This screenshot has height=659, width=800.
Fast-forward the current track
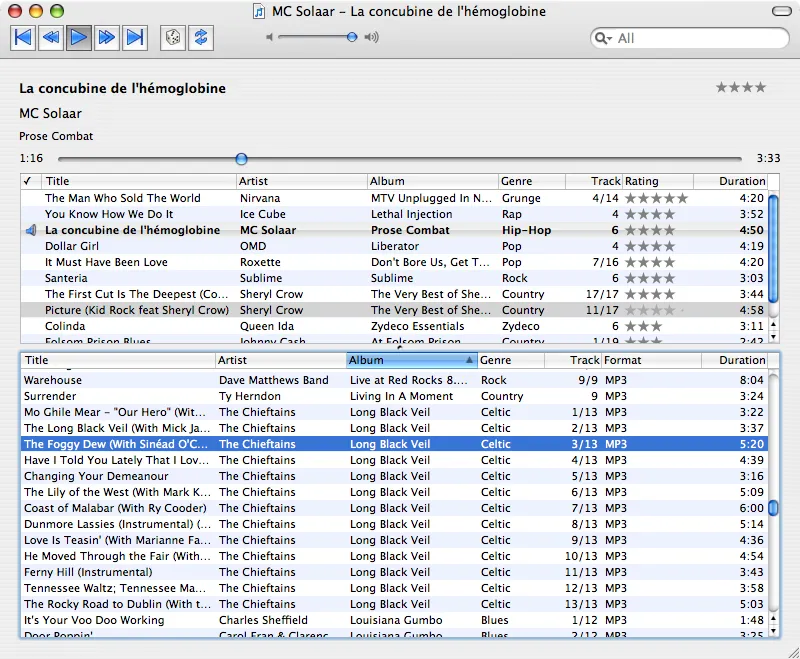tap(104, 38)
